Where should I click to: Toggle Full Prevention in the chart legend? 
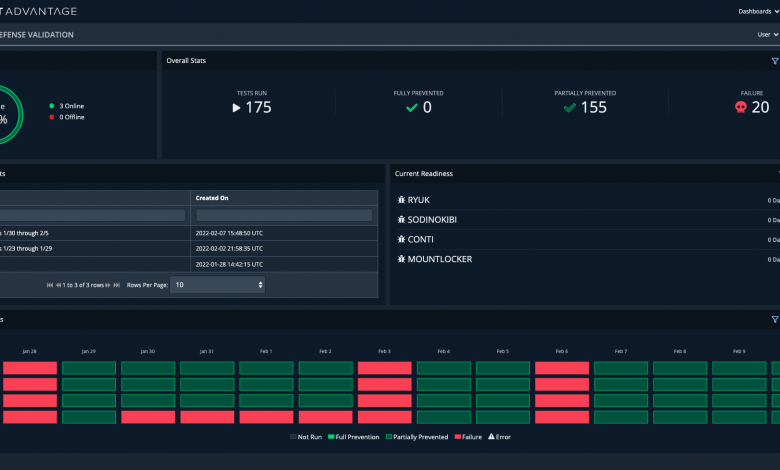coord(354,437)
